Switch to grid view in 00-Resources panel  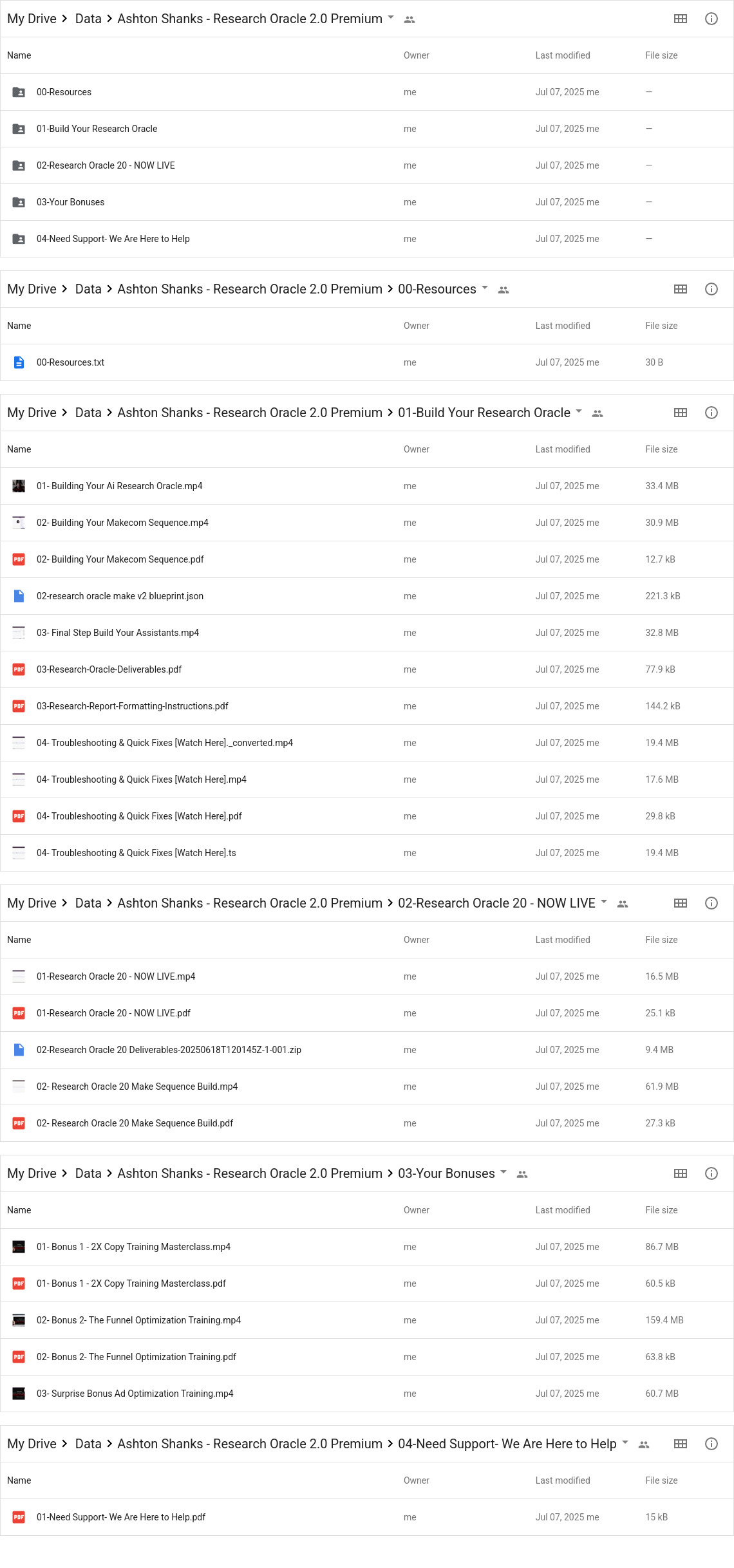[x=680, y=289]
